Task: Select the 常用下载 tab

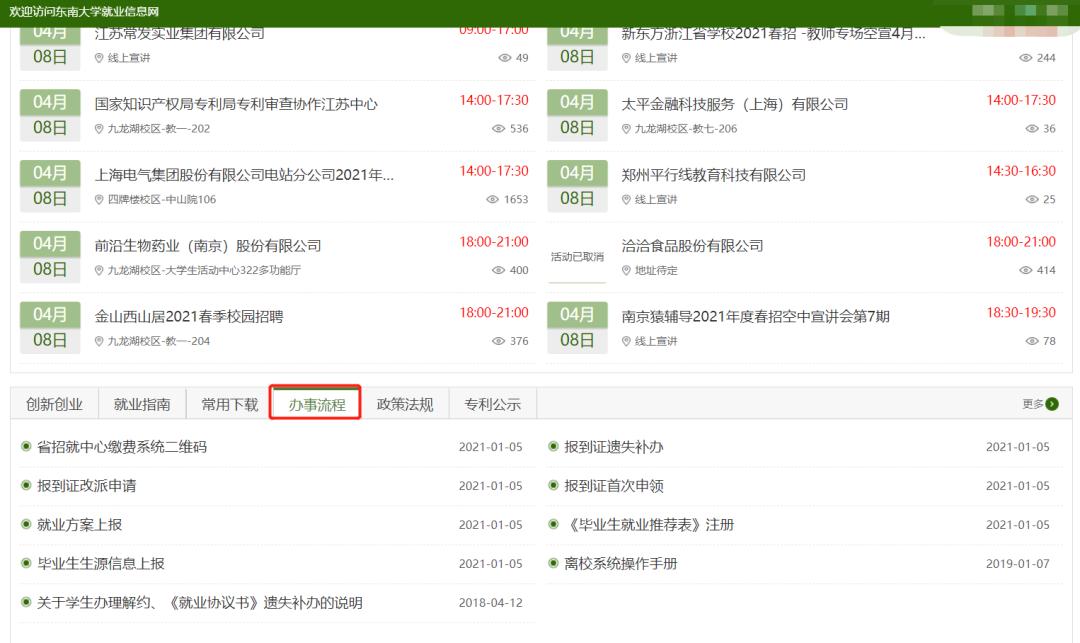Action: click(x=229, y=404)
